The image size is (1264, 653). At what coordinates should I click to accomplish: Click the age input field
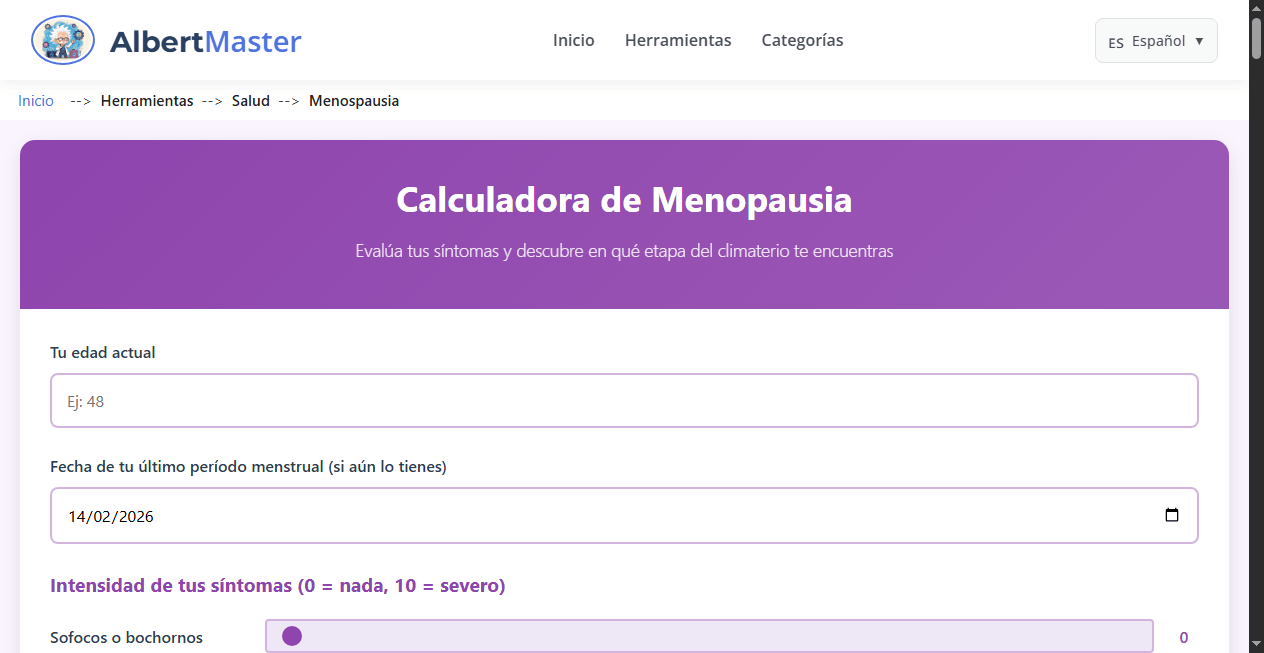624,400
